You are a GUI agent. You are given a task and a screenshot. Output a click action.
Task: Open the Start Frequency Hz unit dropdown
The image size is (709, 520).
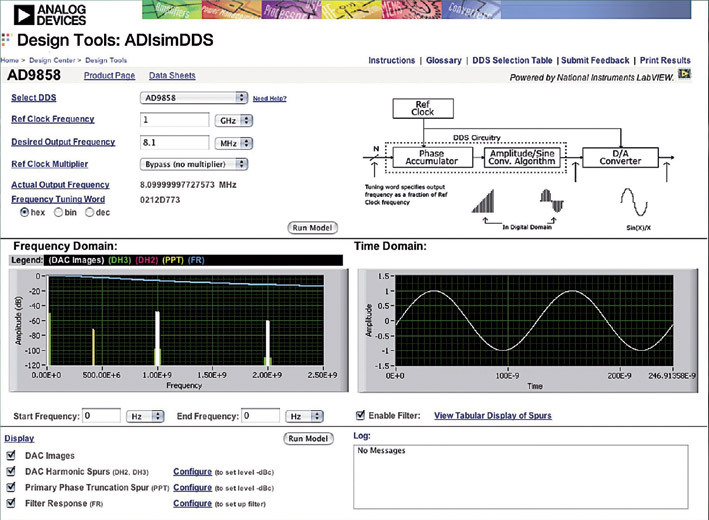click(145, 416)
